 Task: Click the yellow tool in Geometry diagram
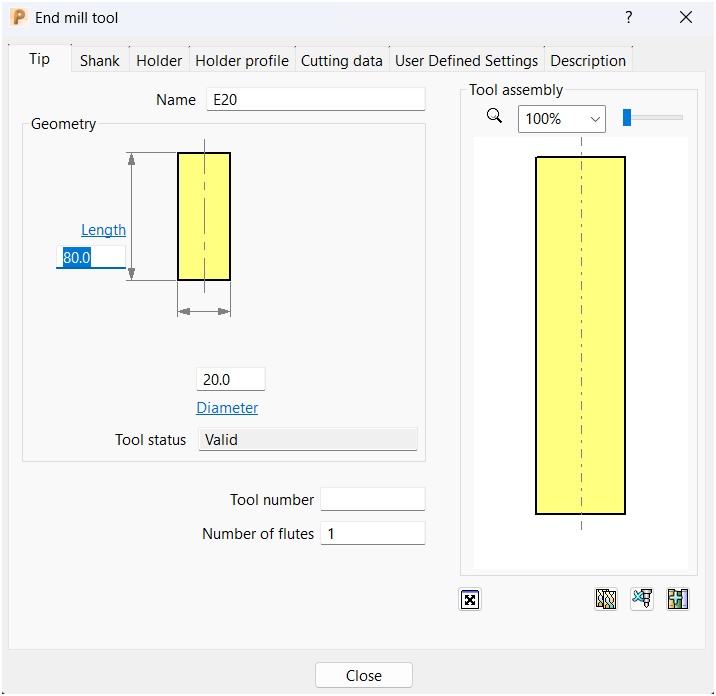tap(204, 216)
